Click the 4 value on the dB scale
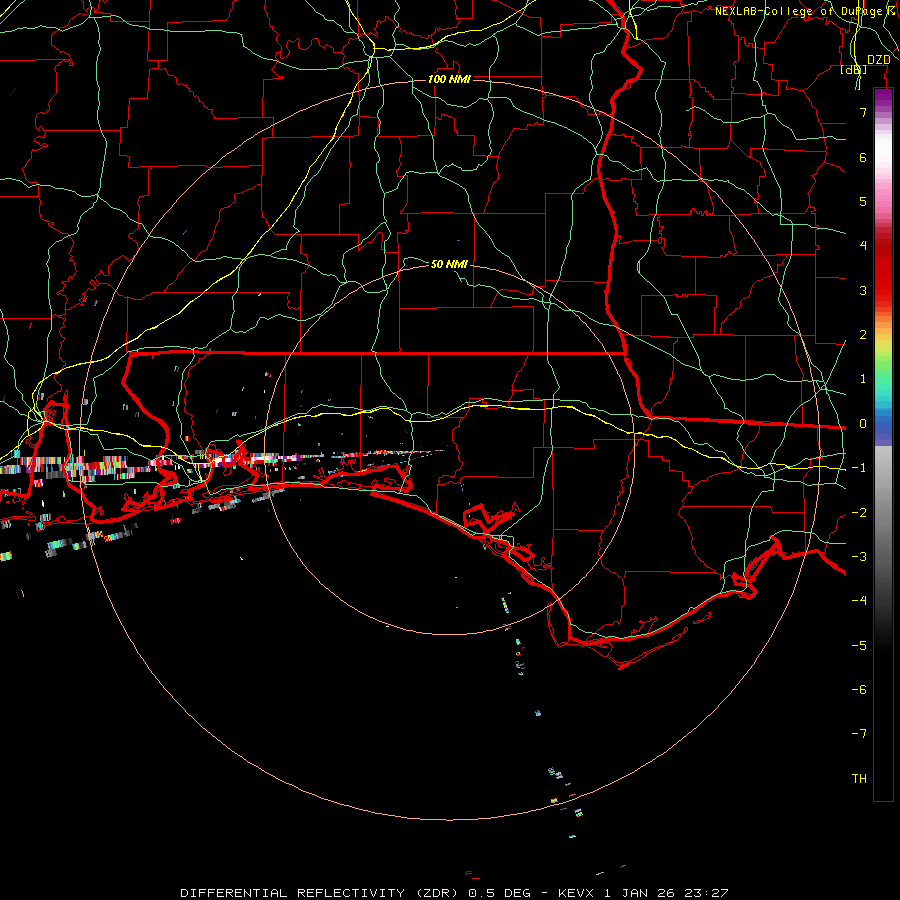The width and height of the screenshot is (900, 900). click(x=863, y=246)
